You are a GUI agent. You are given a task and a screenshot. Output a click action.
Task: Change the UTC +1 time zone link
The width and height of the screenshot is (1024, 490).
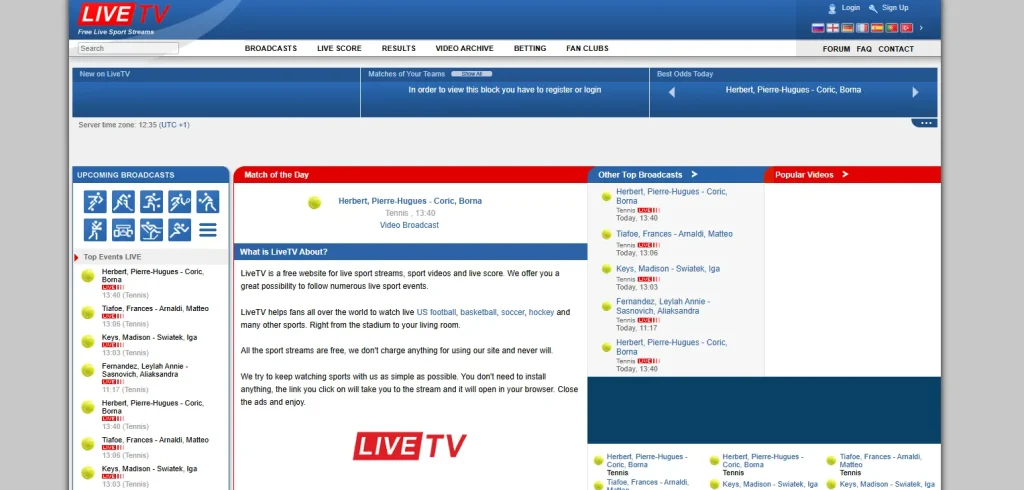tap(174, 125)
